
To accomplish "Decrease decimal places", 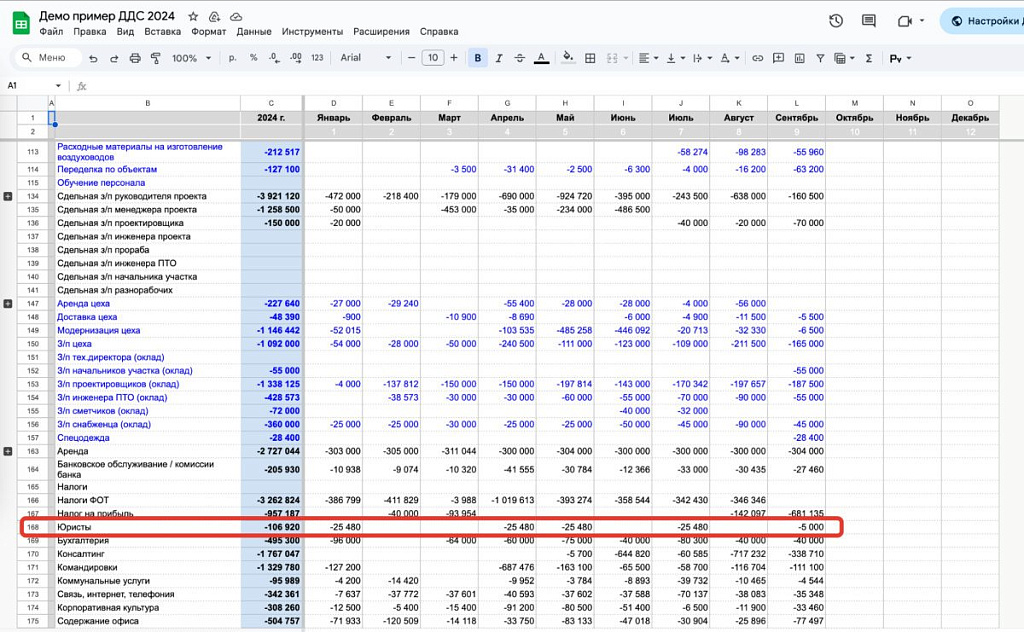I will tap(274, 58).
